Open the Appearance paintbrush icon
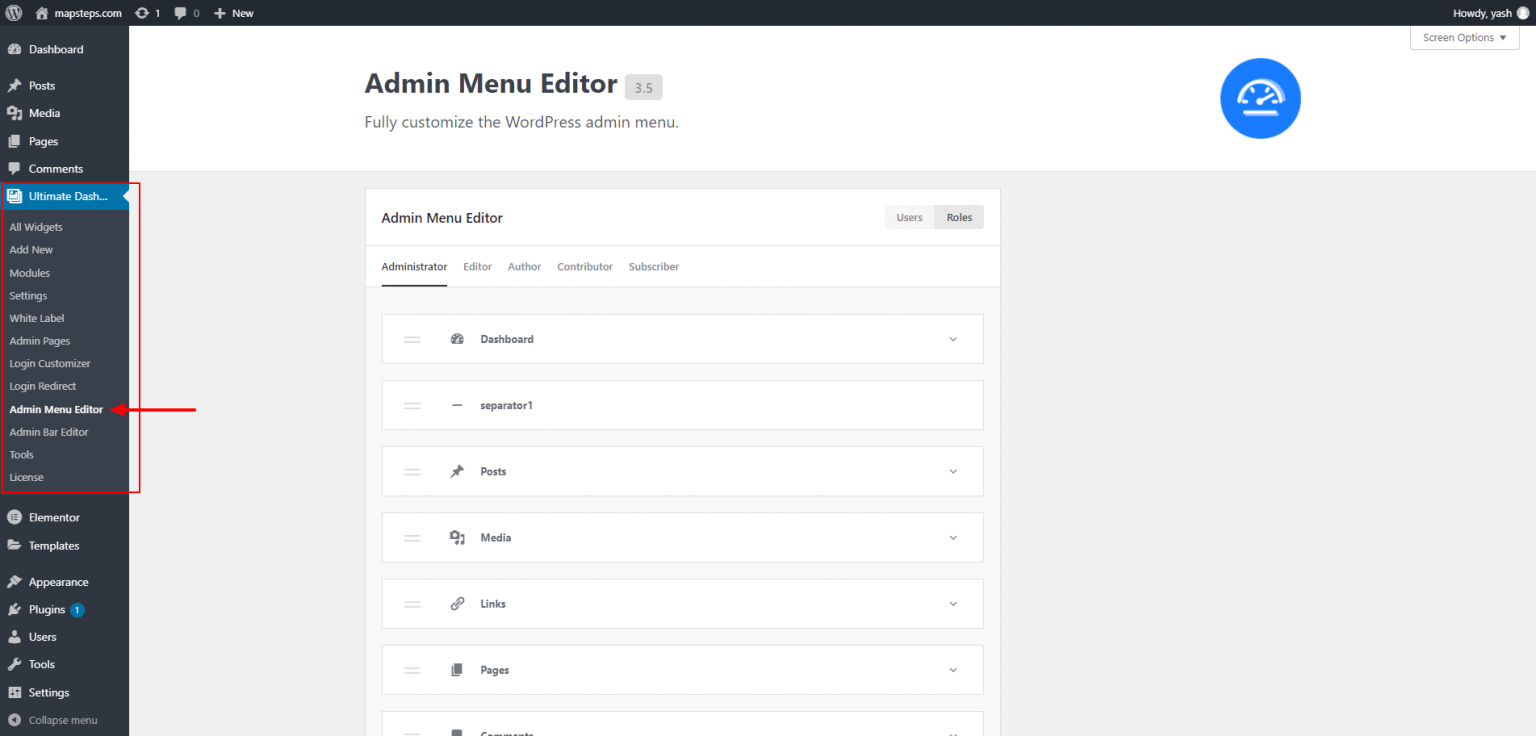The image size is (1536, 736). click(16, 581)
